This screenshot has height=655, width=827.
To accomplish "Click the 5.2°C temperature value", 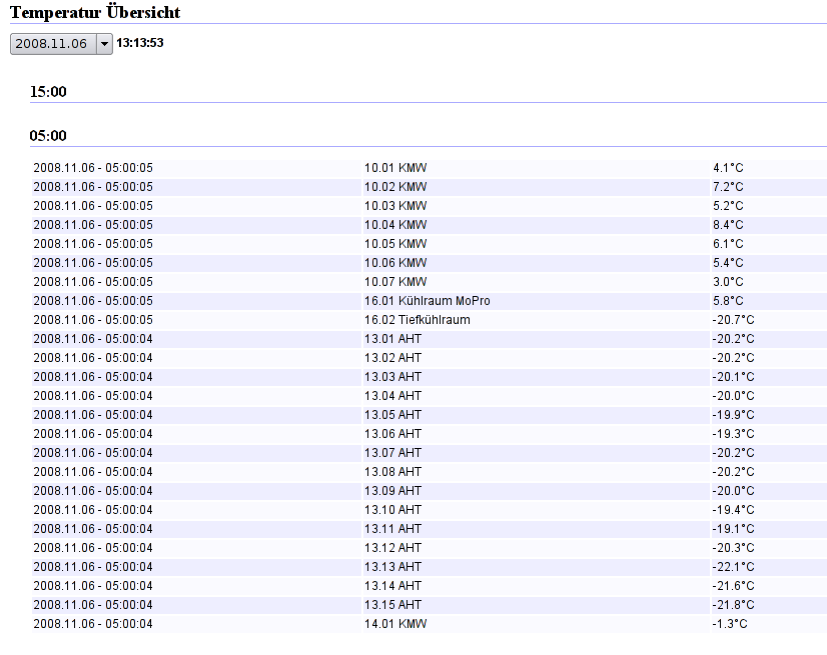I will (x=728, y=206).
